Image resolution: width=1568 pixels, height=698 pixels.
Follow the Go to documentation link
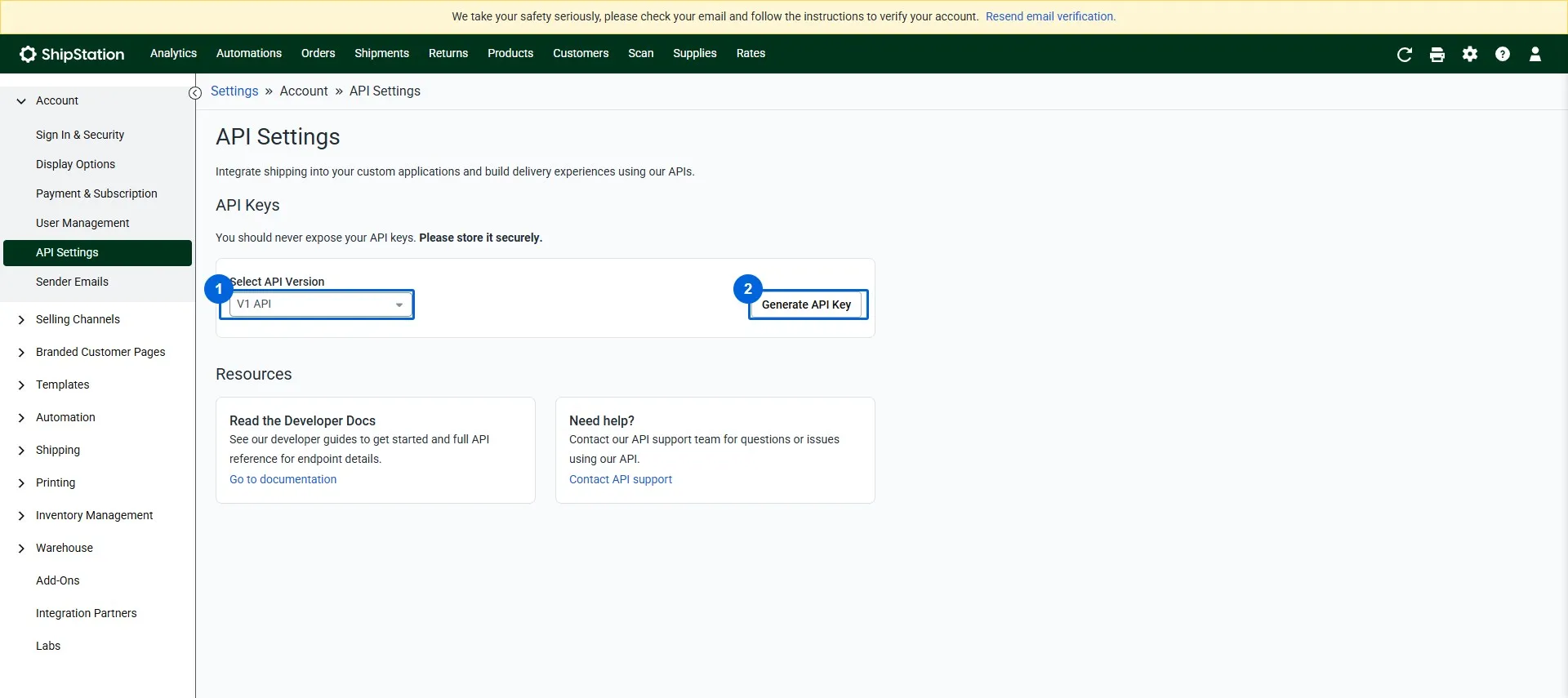(283, 479)
